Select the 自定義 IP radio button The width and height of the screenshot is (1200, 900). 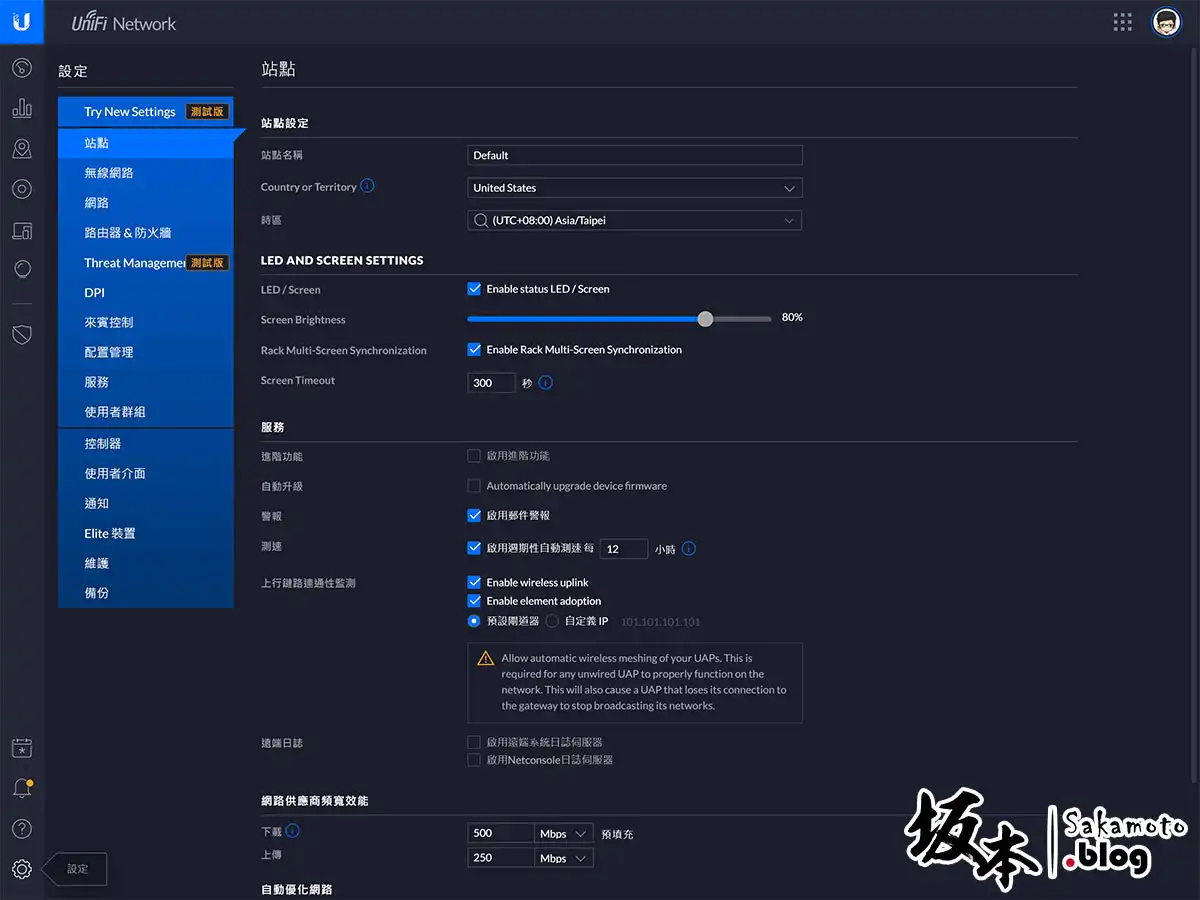click(553, 621)
